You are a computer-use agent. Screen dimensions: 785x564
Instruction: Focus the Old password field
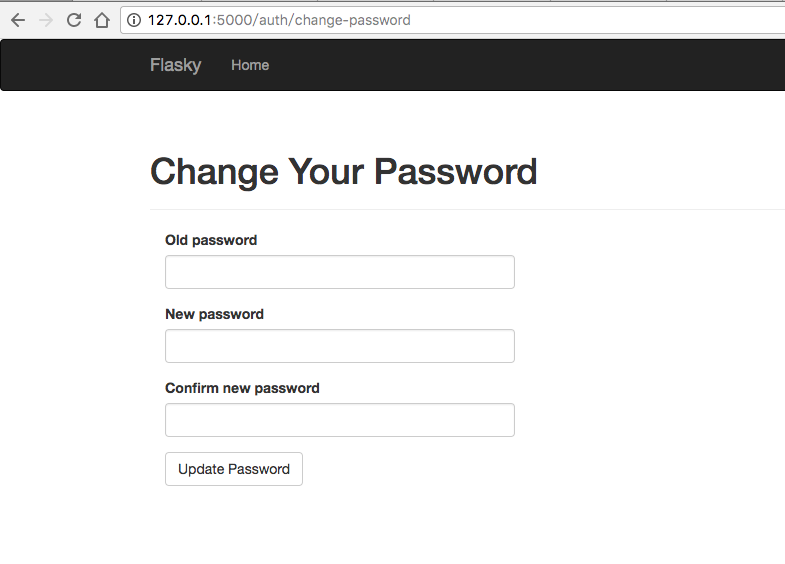339,272
